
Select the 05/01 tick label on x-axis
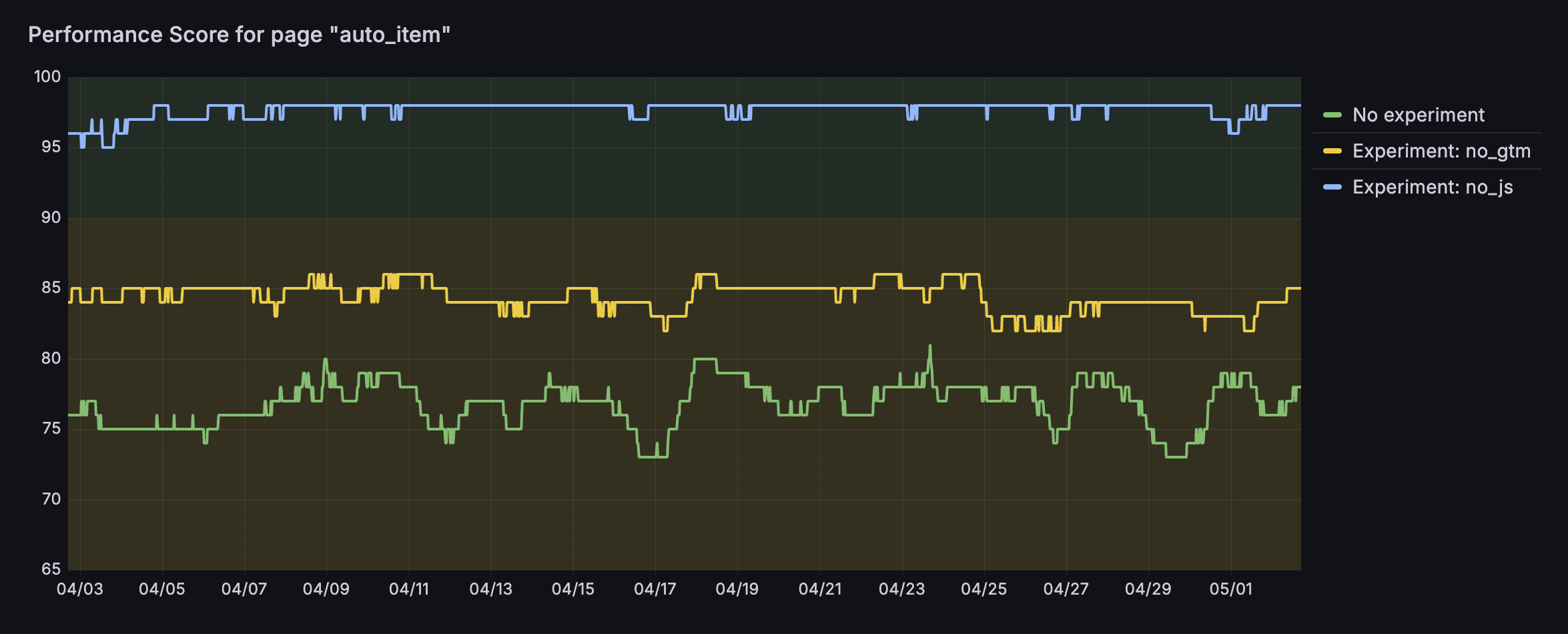[x=1231, y=589]
